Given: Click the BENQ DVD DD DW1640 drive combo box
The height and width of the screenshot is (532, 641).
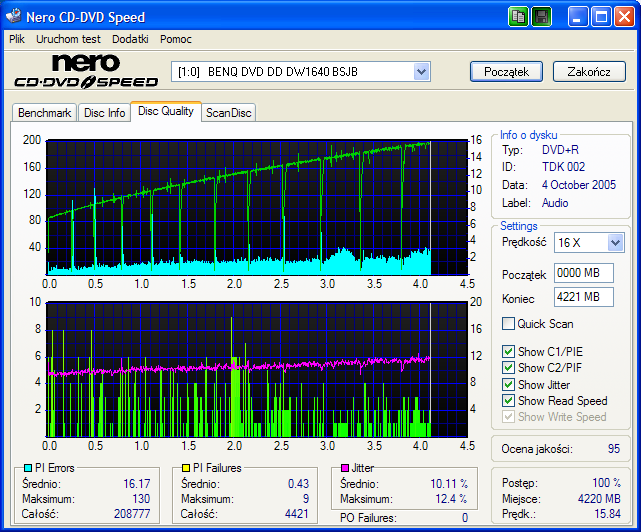Looking at the screenshot, I should click(x=300, y=72).
